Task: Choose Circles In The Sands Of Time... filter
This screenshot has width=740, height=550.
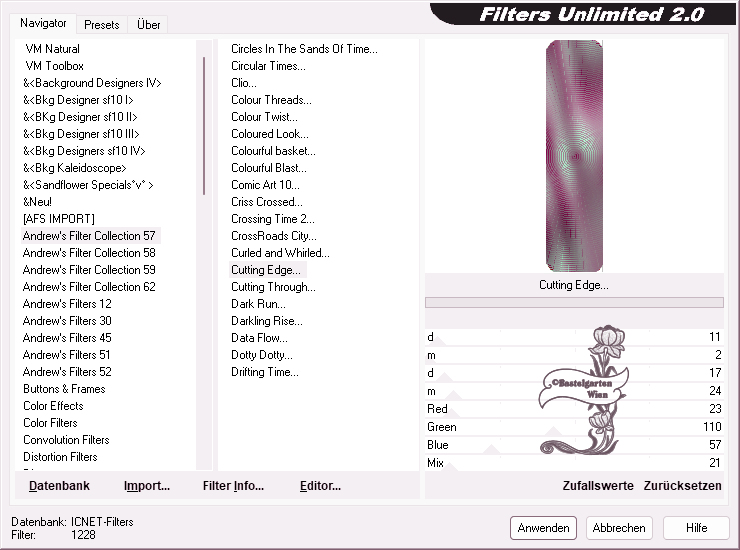Action: pos(304,49)
